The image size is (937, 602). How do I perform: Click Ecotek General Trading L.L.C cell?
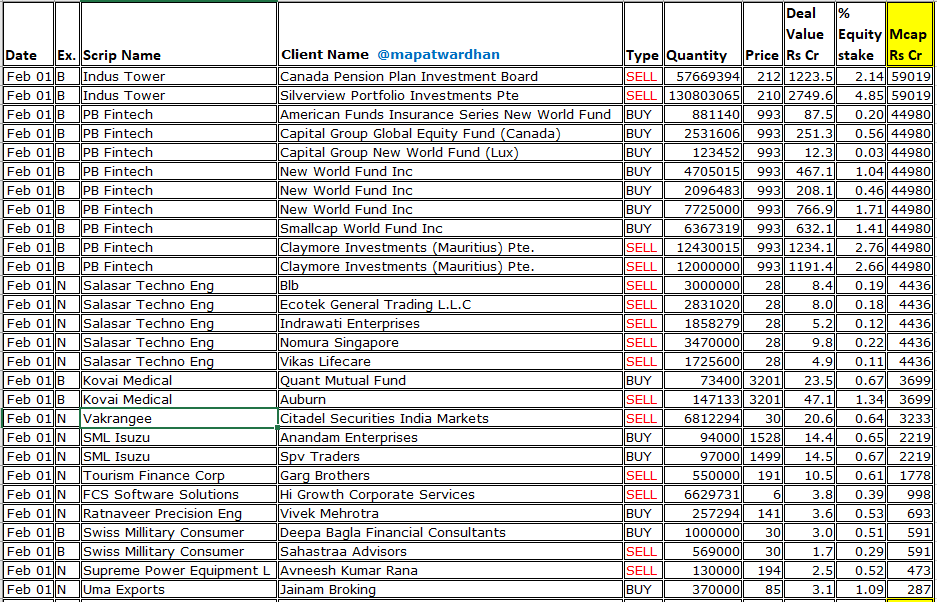coord(451,305)
